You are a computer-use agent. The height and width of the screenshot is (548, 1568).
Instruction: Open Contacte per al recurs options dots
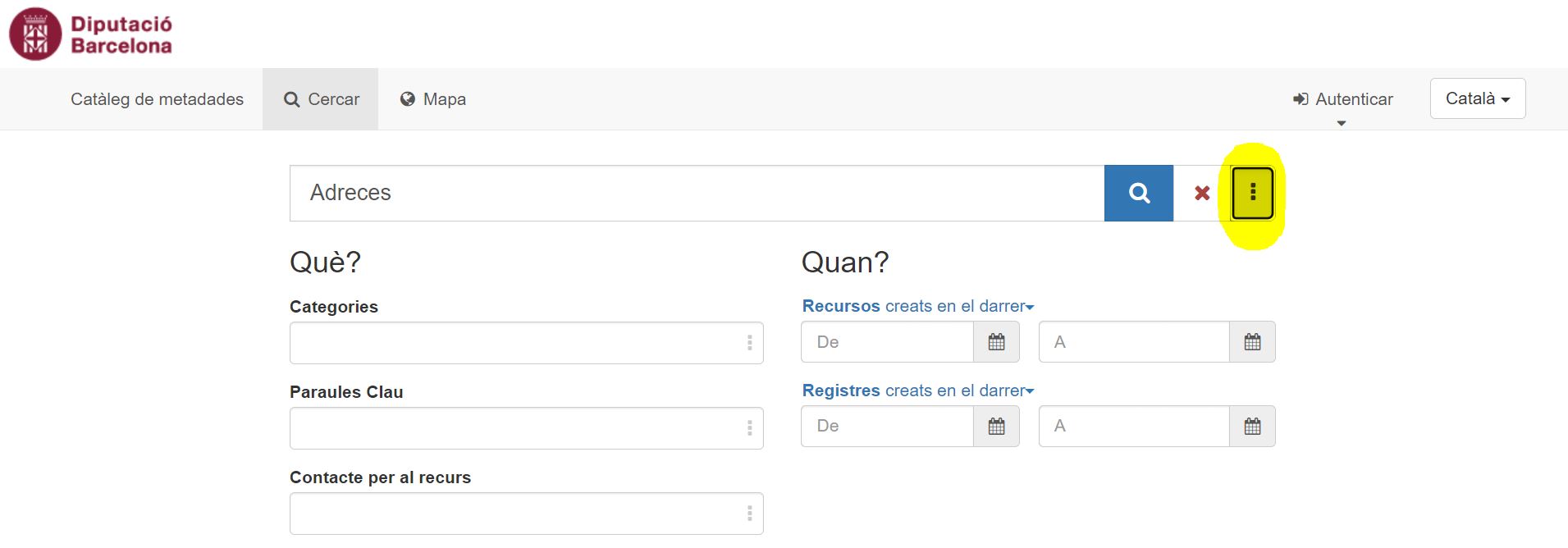coord(749,514)
